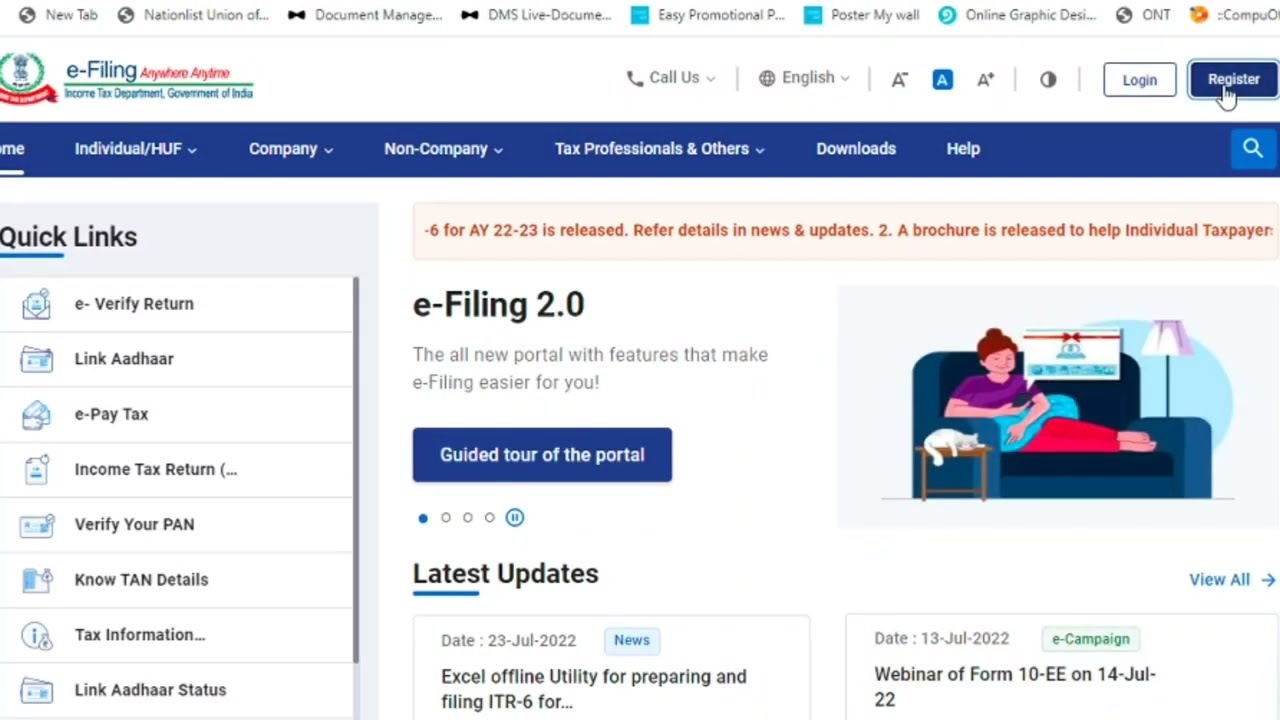Viewport: 1280px width, 720px height.
Task: Open Verify Your PAN quick link
Action: (x=177, y=524)
